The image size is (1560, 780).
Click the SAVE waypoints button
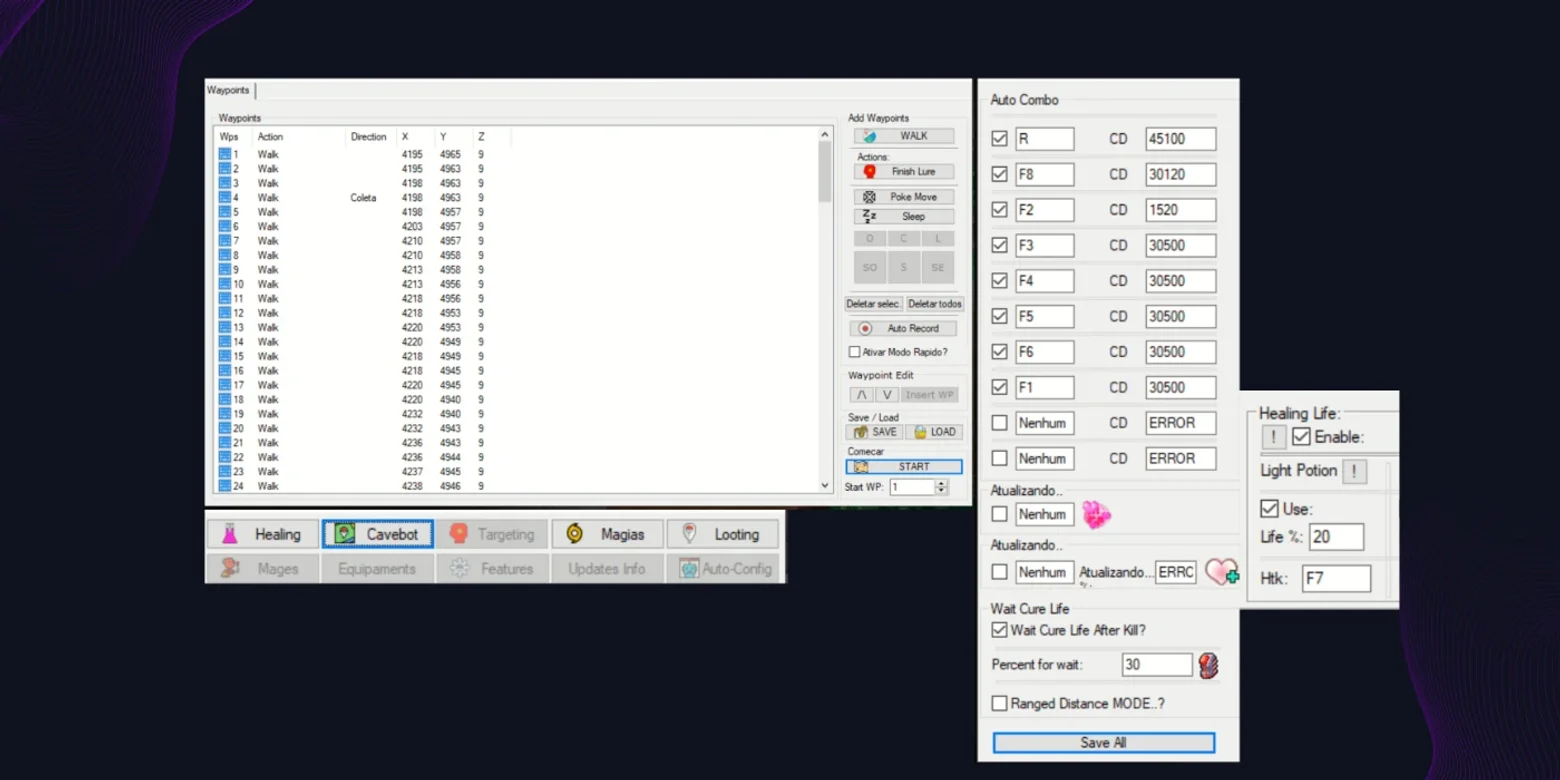click(873, 432)
